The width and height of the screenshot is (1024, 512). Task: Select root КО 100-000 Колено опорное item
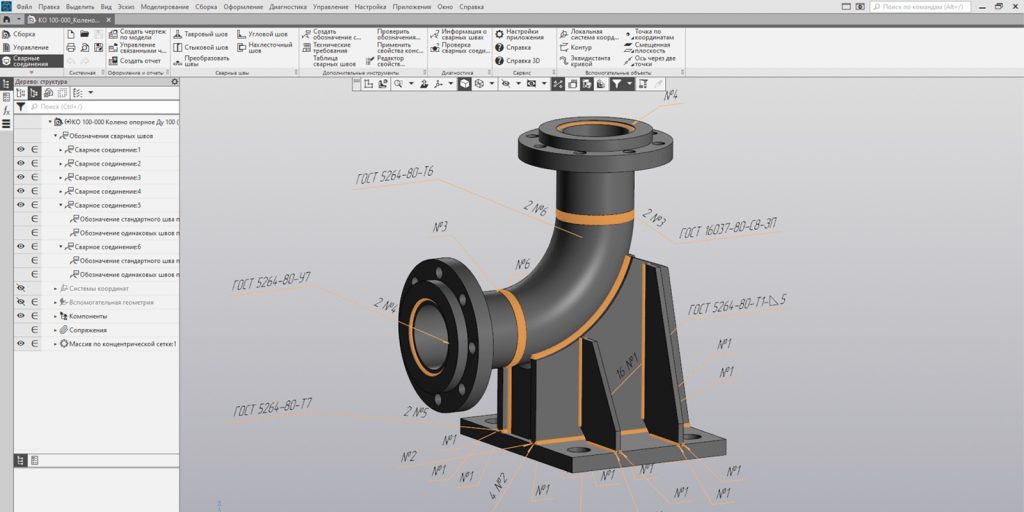[116, 122]
